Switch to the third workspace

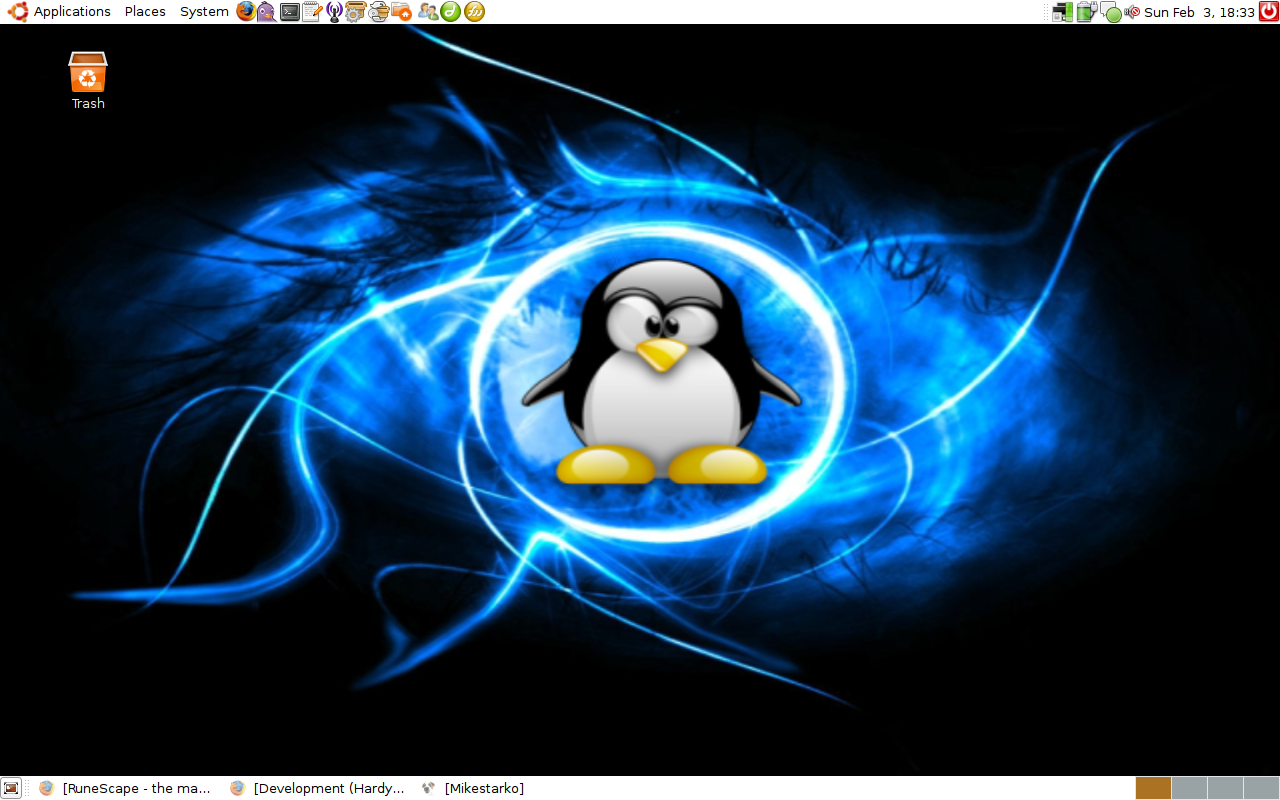[x=1225, y=788]
